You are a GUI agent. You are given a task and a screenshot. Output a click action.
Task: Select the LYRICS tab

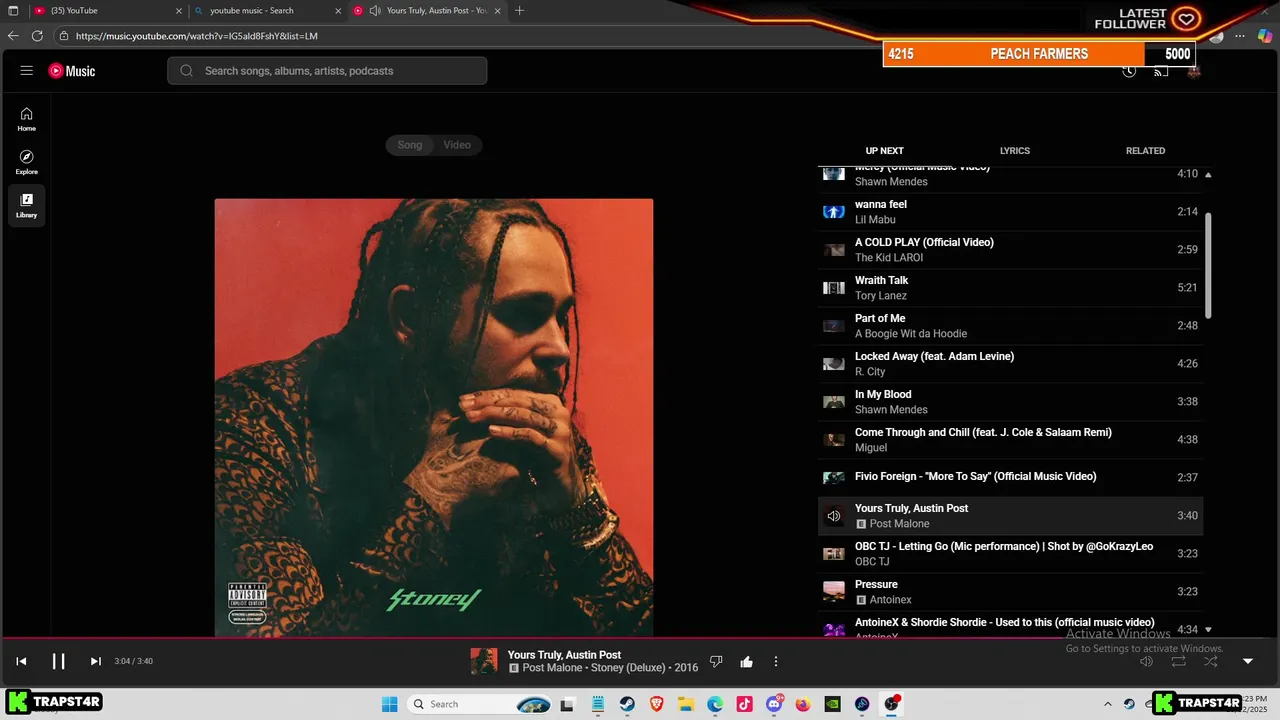point(1014,151)
